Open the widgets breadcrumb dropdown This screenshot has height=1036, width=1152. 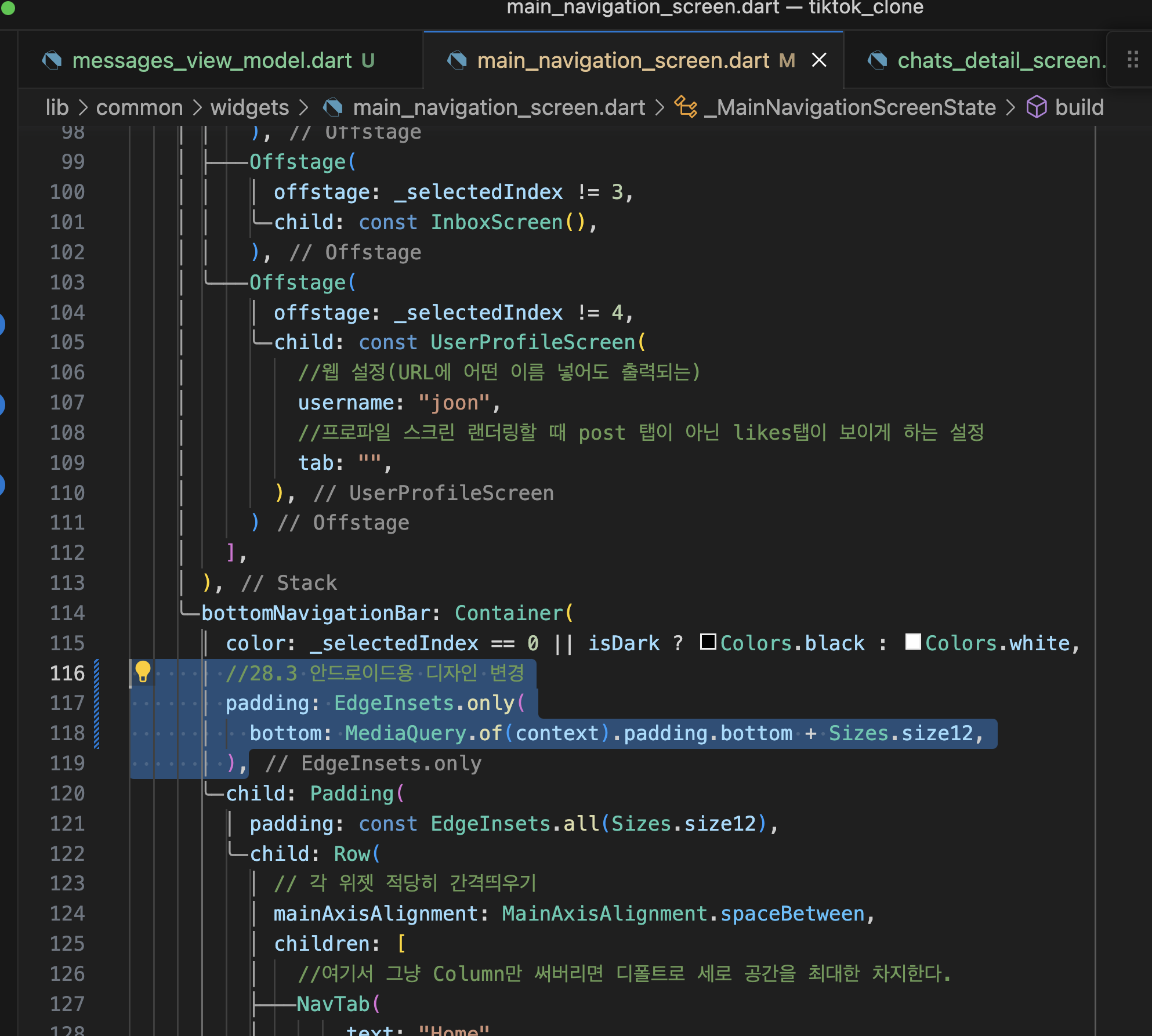click(249, 107)
